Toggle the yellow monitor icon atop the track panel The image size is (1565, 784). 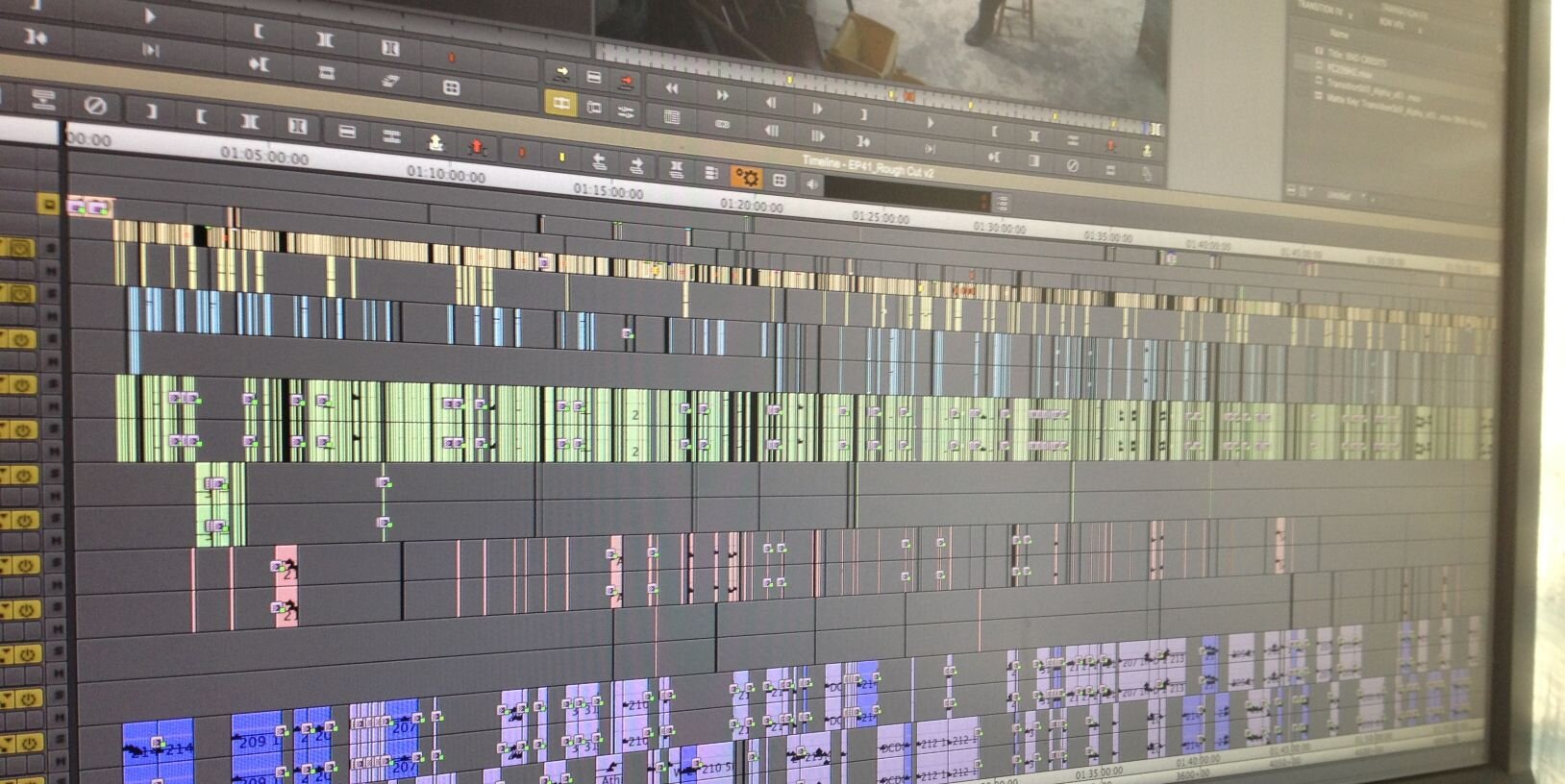pos(48,205)
